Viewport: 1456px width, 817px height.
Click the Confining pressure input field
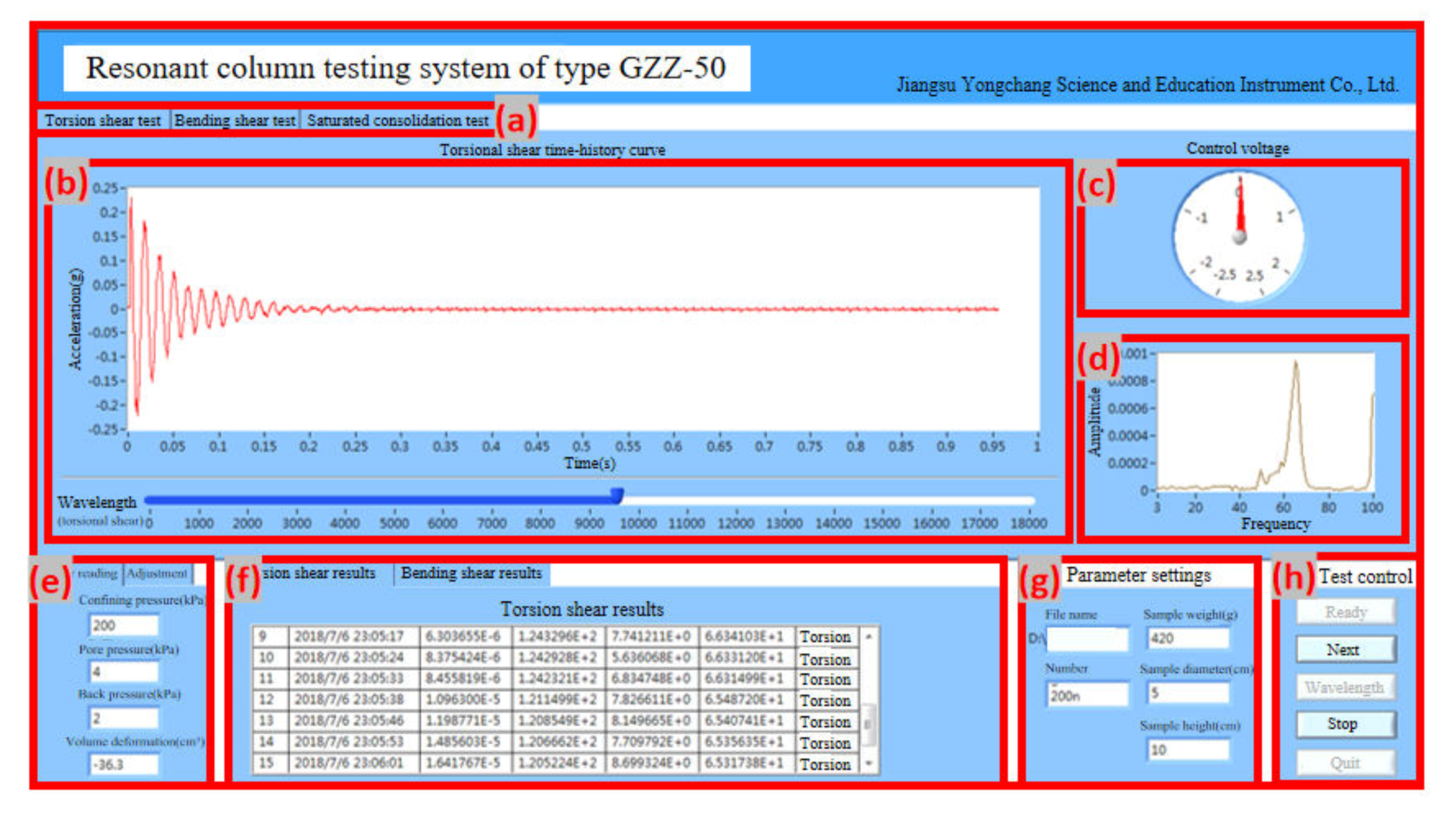[x=124, y=626]
